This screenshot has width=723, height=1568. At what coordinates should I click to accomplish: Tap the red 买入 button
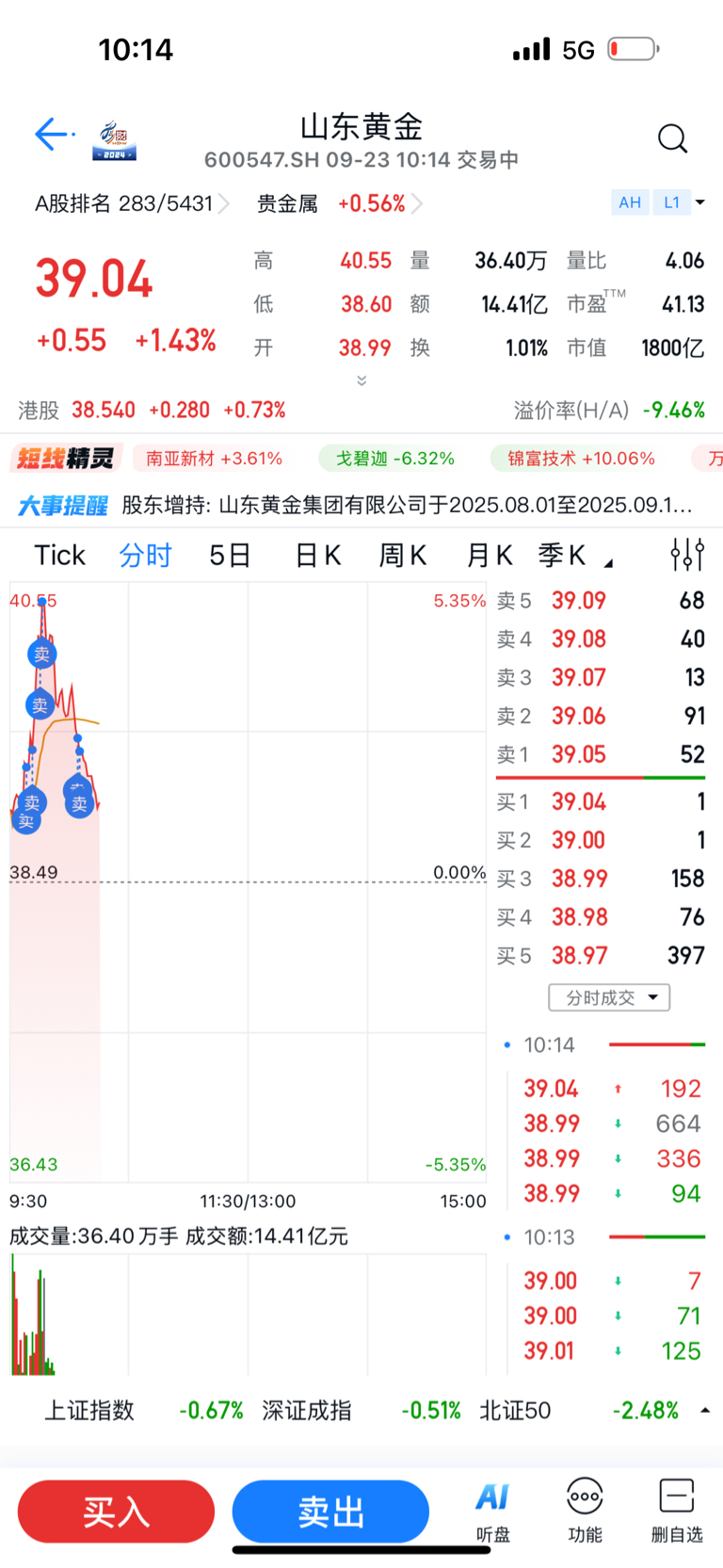click(x=116, y=1511)
